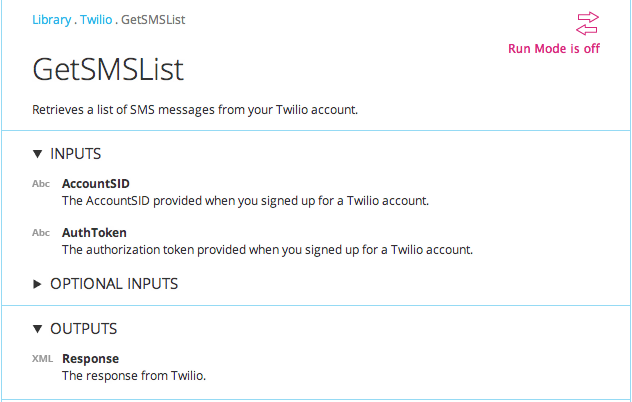Toggle the Run Mode is off label

554,49
